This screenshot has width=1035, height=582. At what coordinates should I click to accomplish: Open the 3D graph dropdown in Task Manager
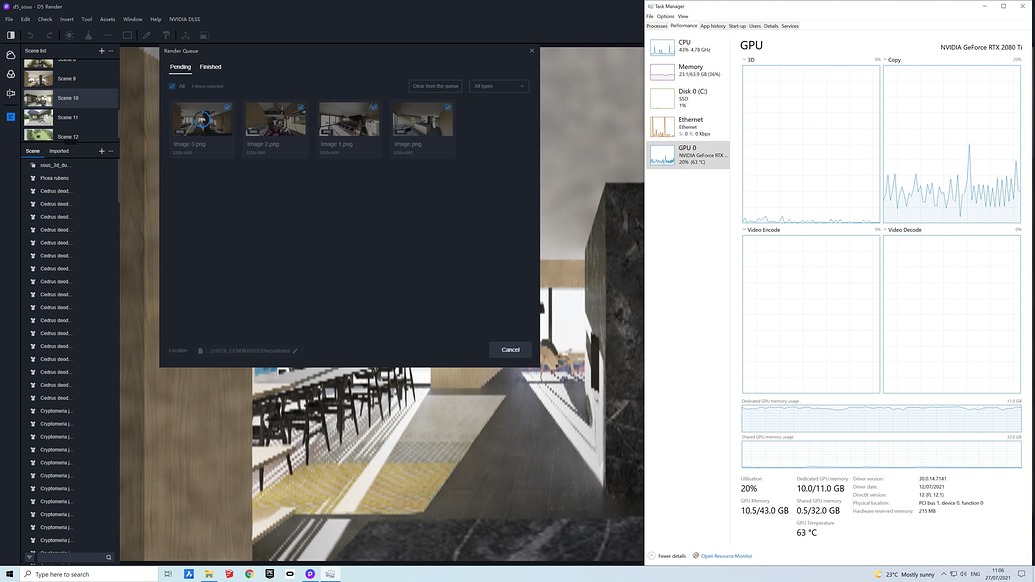745,60
